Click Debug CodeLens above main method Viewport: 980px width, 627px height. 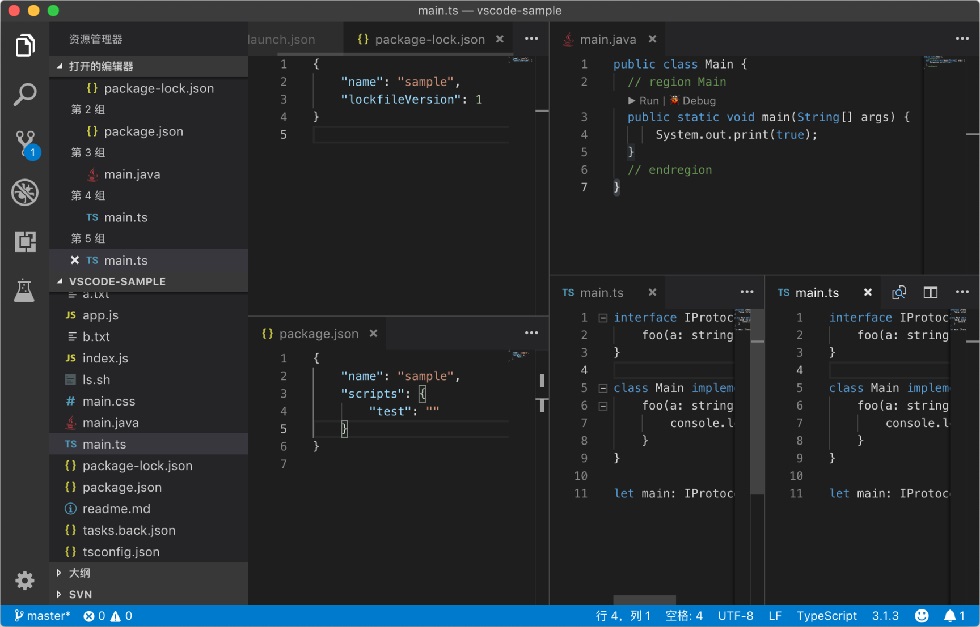[692, 101]
